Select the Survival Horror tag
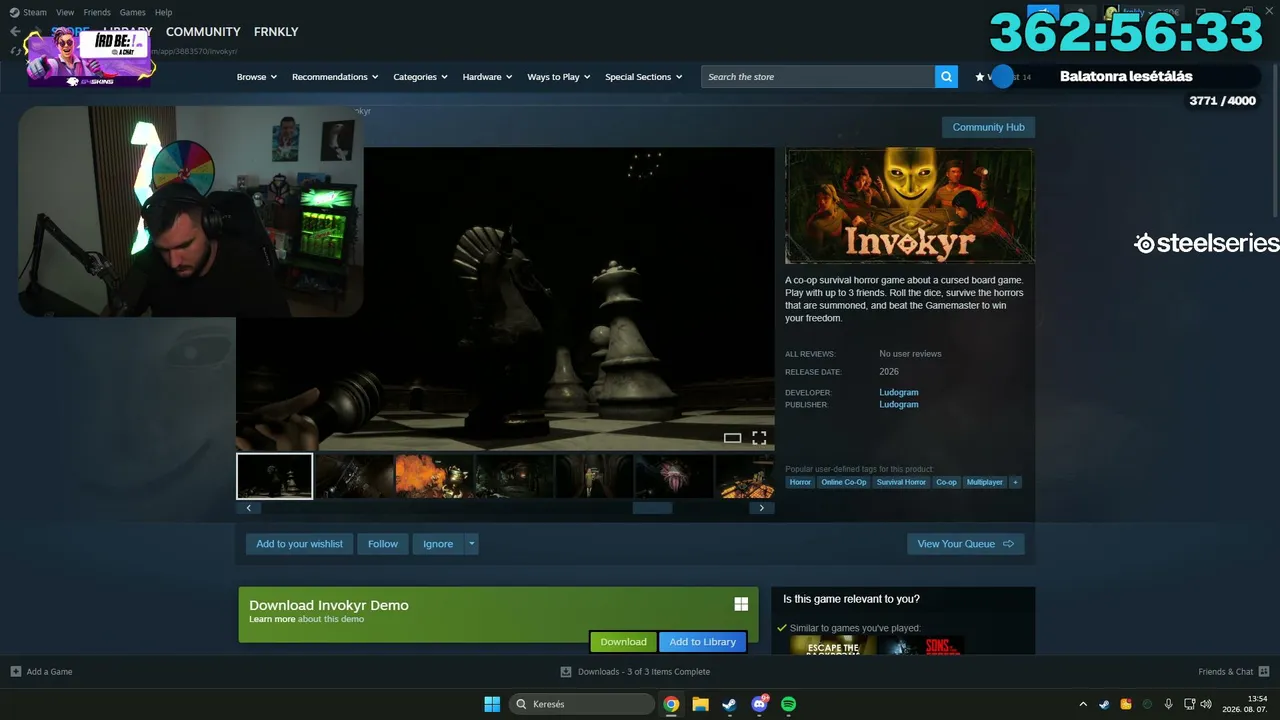 [x=901, y=482]
